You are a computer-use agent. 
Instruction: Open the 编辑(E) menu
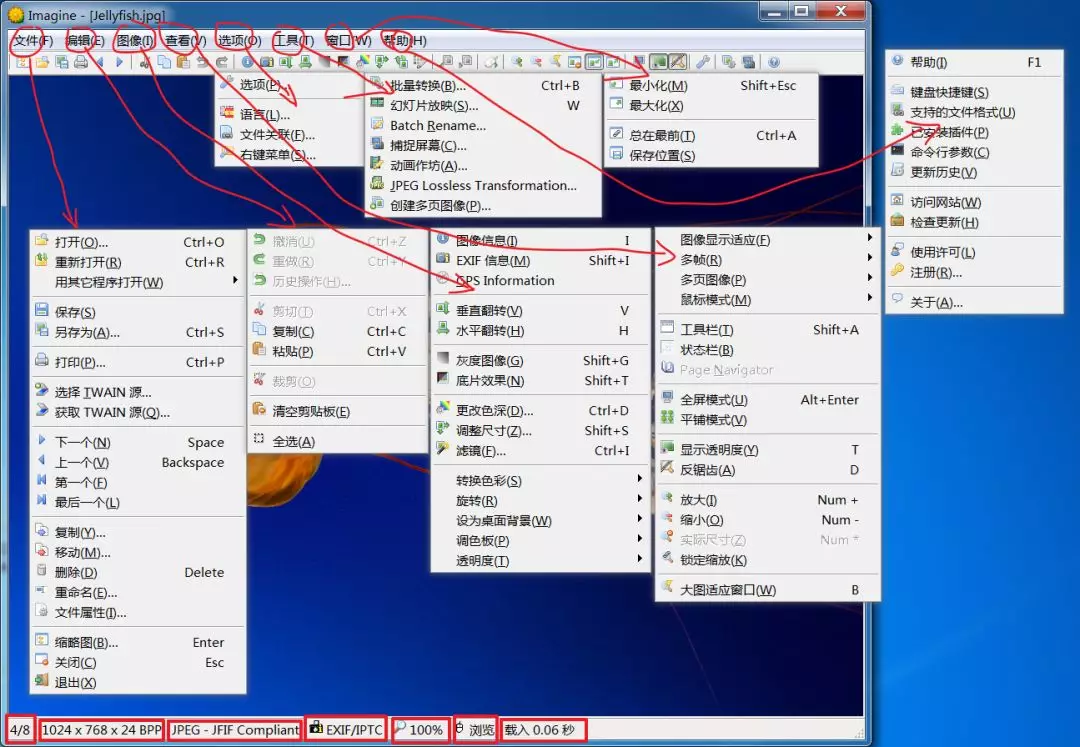[x=85, y=41]
